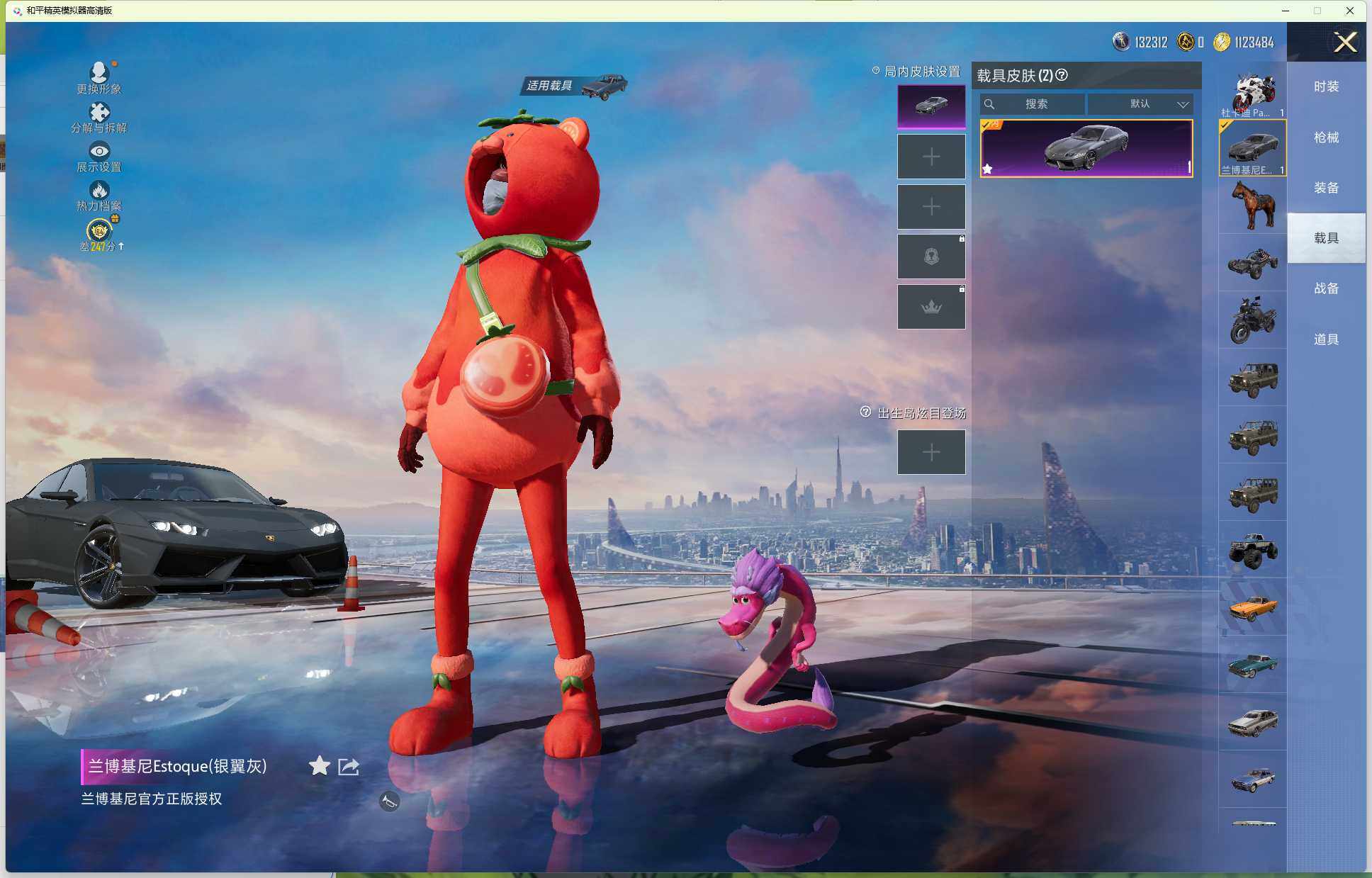Switch to 枪械 tab

click(1326, 137)
